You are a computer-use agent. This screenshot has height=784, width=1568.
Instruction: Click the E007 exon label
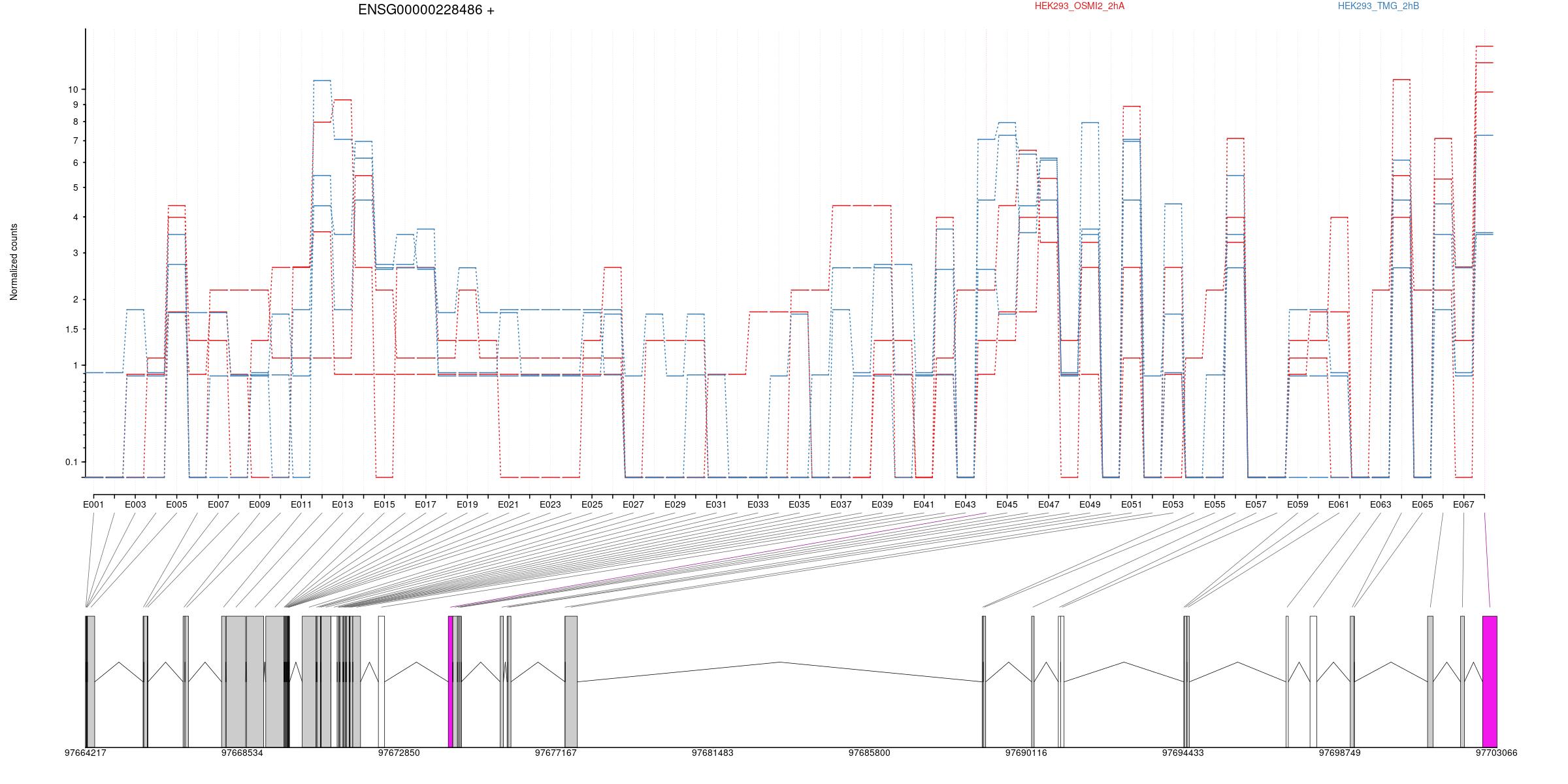(x=218, y=505)
